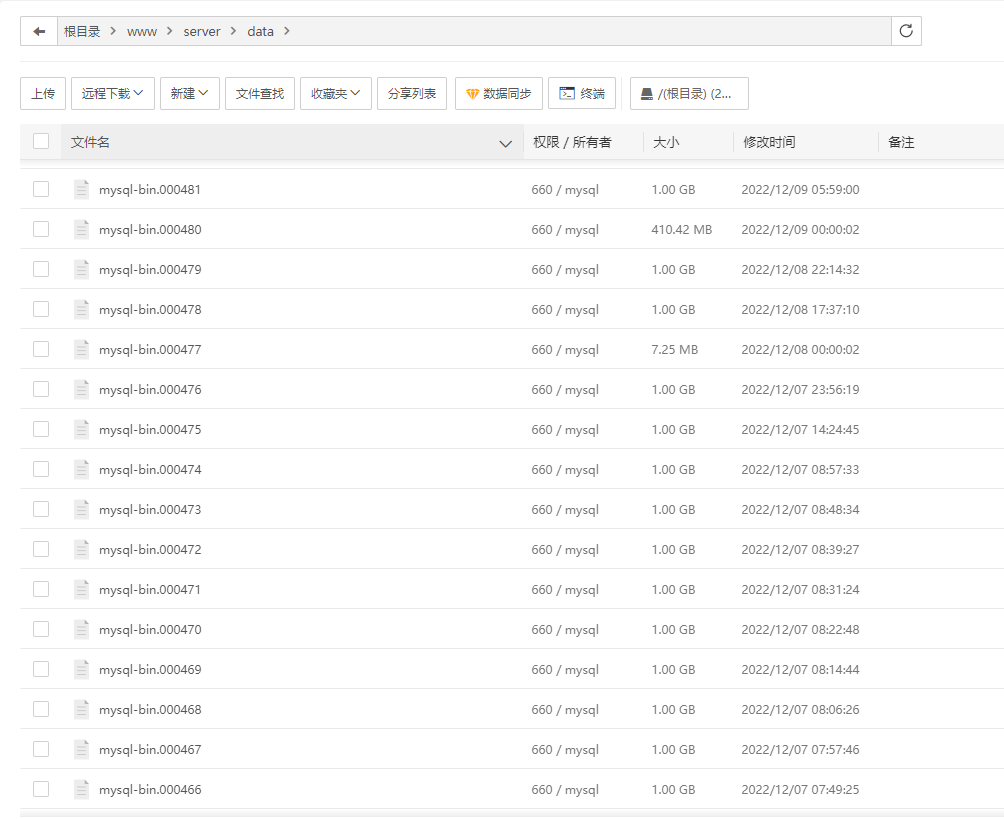Screen dimensions: 1004x819
Task: Open the 分享列表 share list
Action: (x=412, y=93)
